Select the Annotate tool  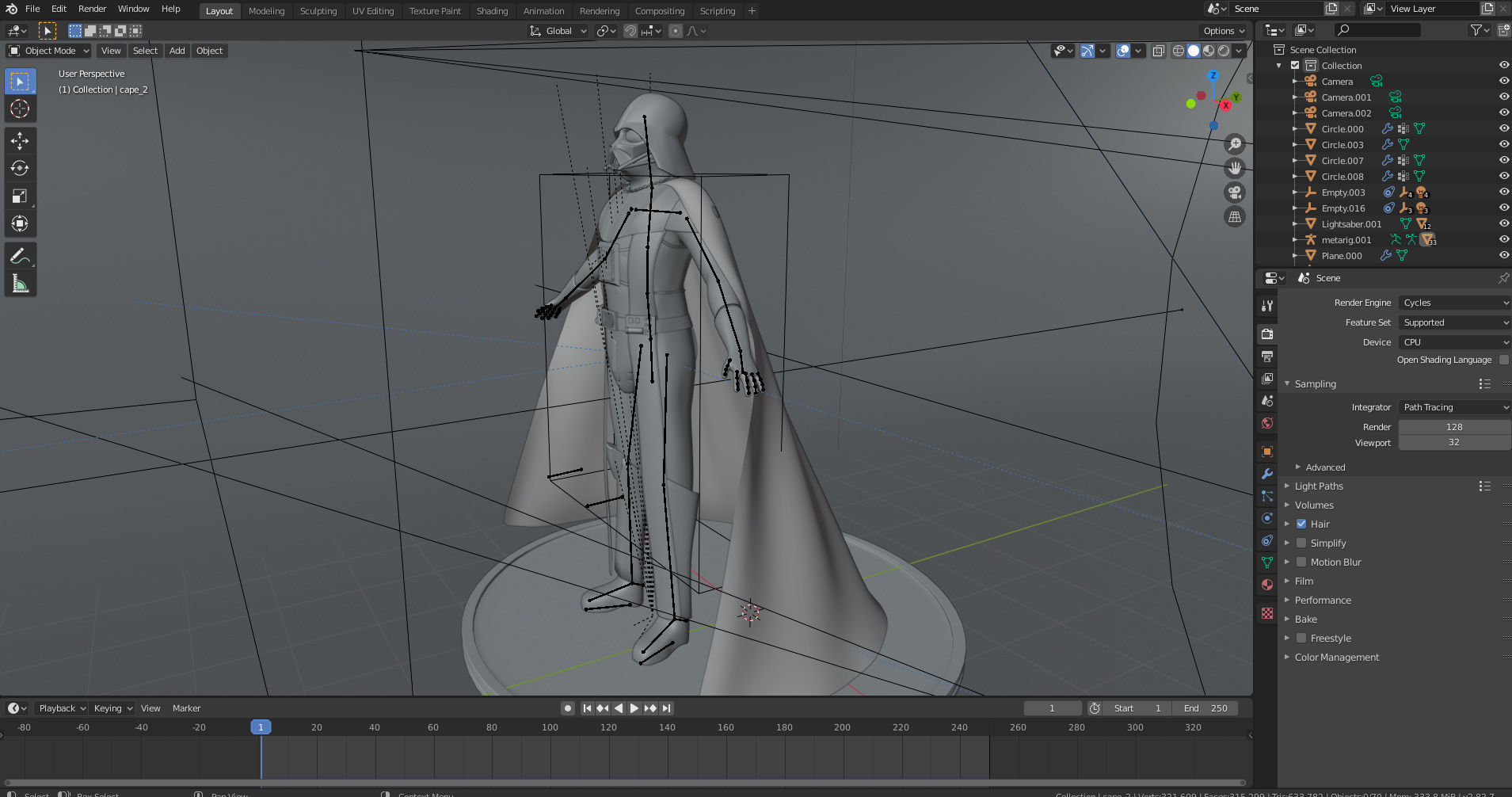(20, 256)
